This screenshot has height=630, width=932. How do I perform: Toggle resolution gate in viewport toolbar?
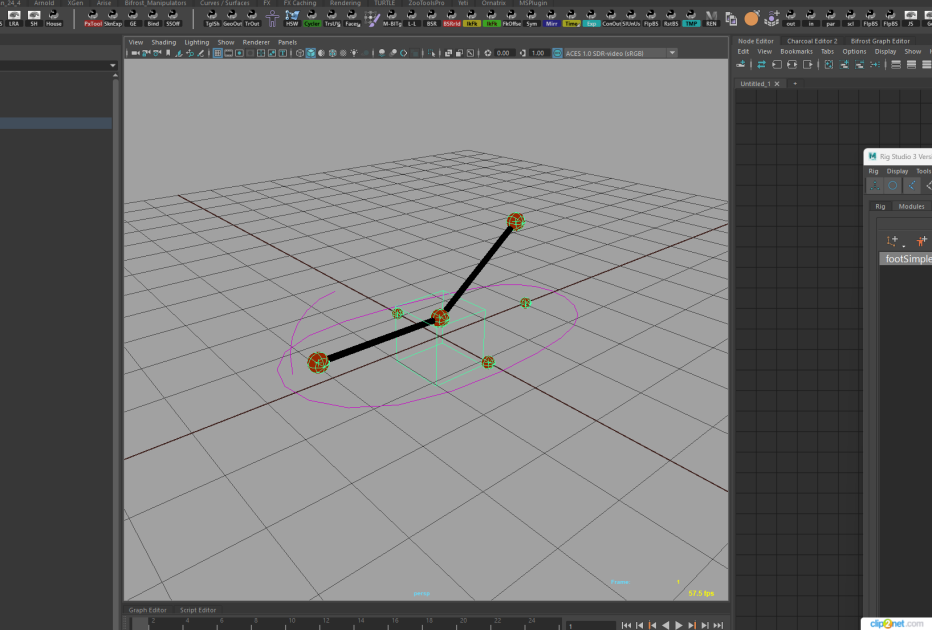point(240,53)
